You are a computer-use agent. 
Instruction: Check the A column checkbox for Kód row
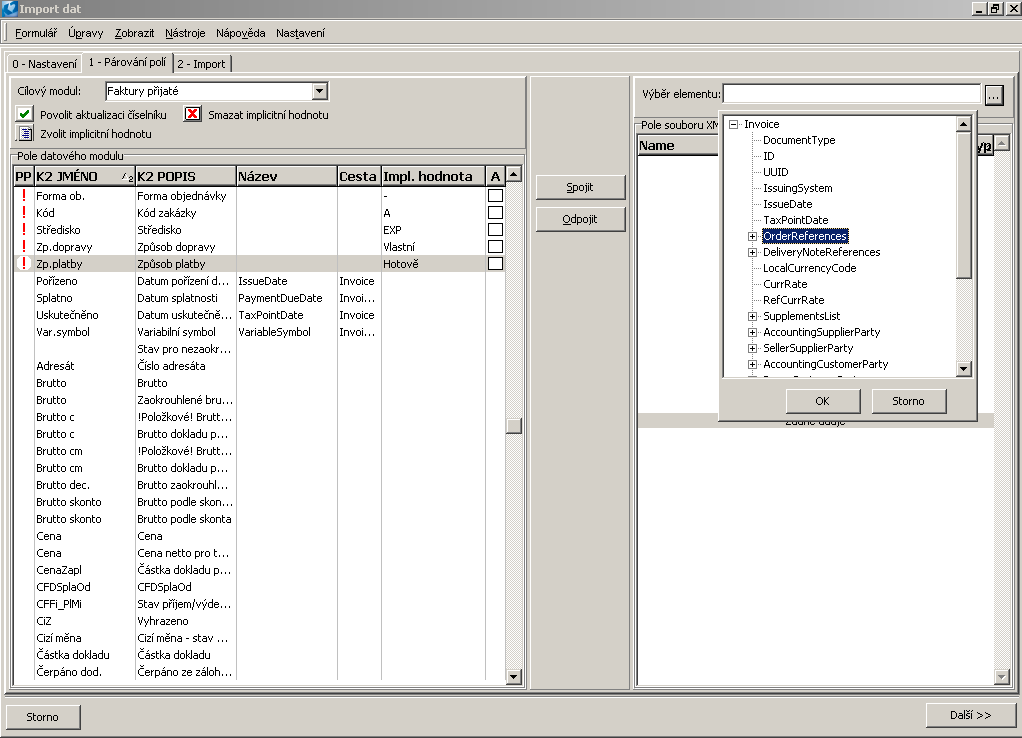495,213
